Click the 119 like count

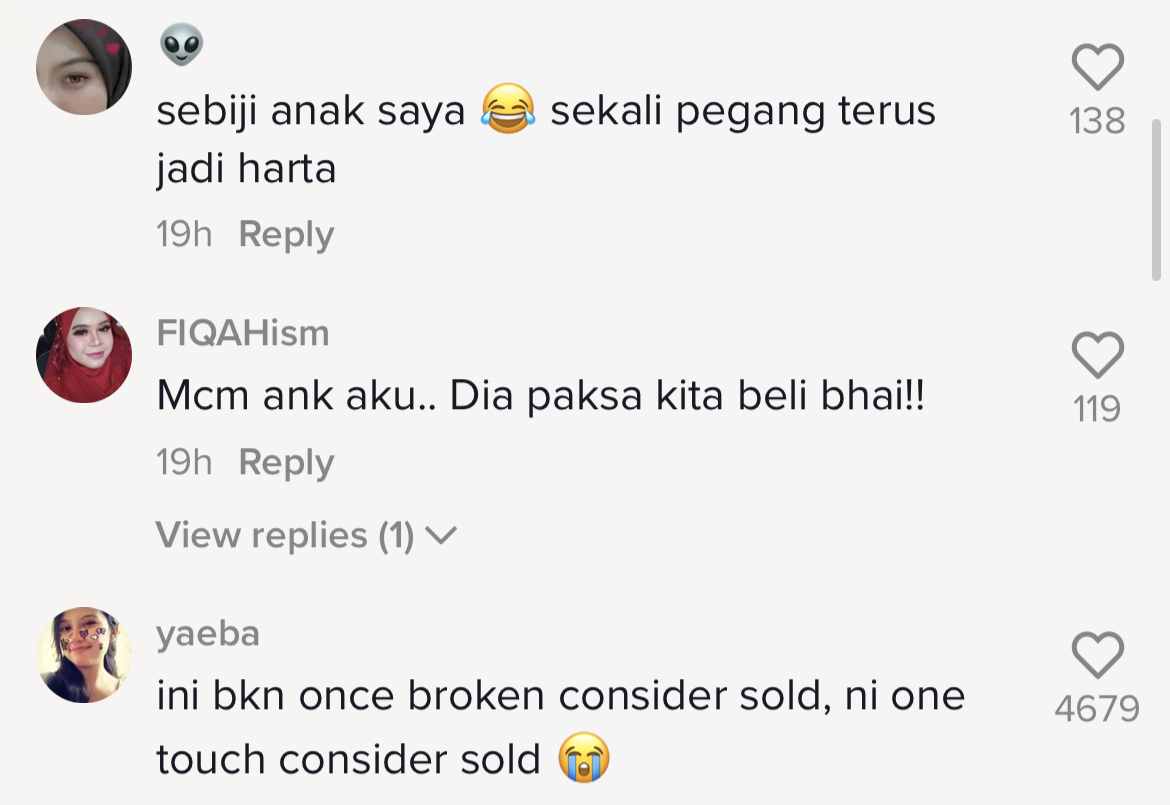tap(1097, 409)
